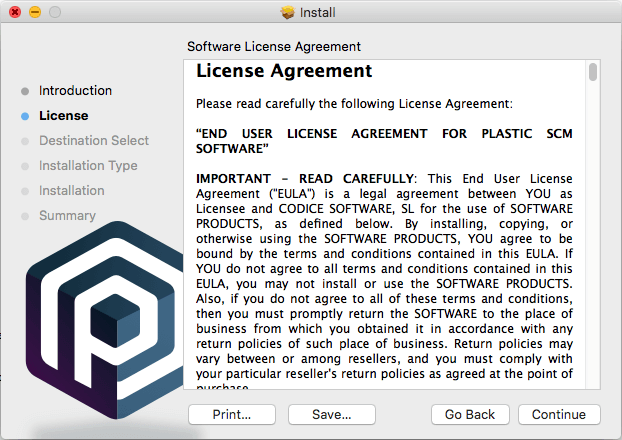
Task: Click the gray bullet beside Introduction
Action: pyautogui.click(x=25, y=91)
